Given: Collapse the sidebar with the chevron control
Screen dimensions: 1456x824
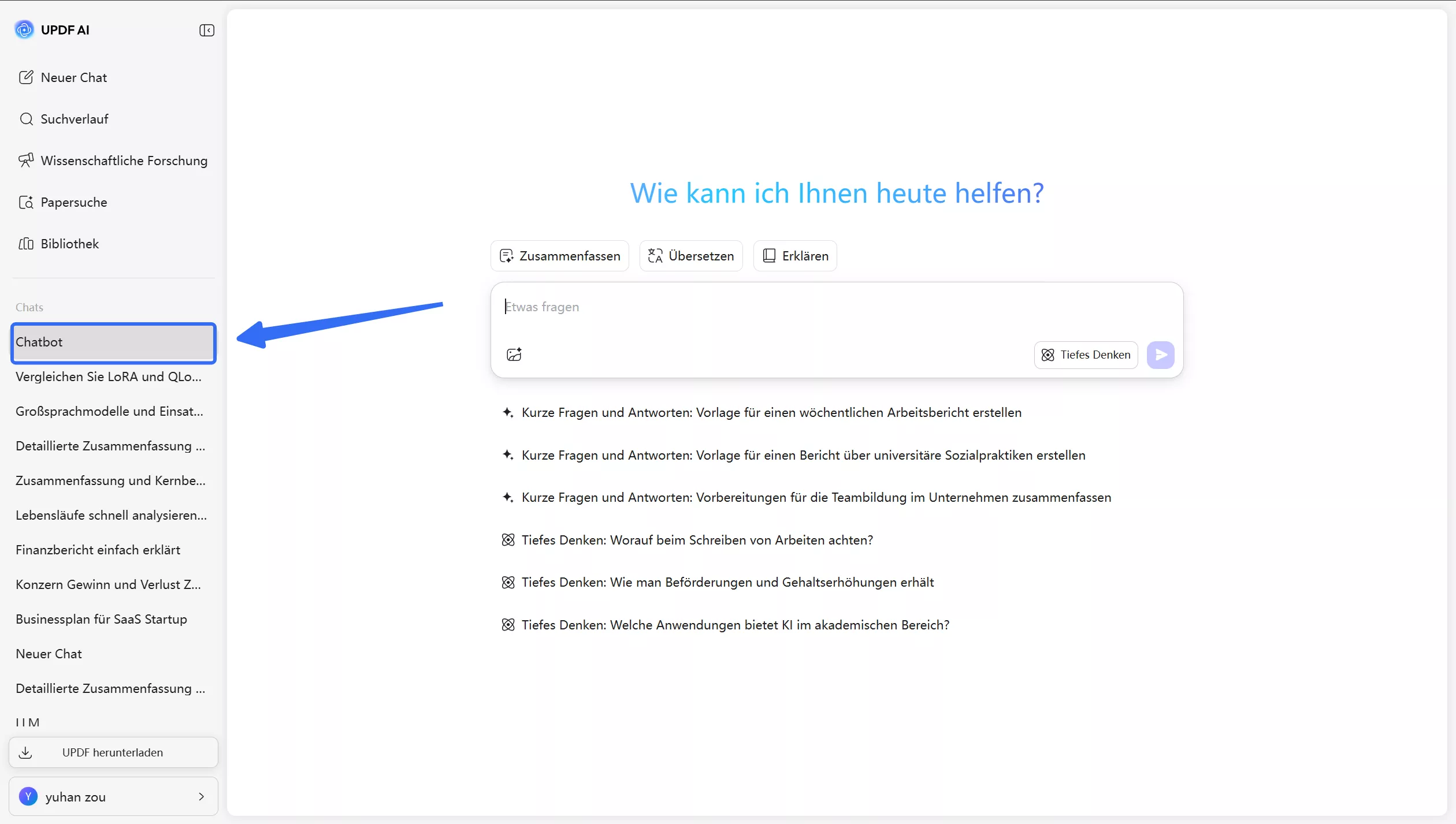Looking at the screenshot, I should coord(206,30).
